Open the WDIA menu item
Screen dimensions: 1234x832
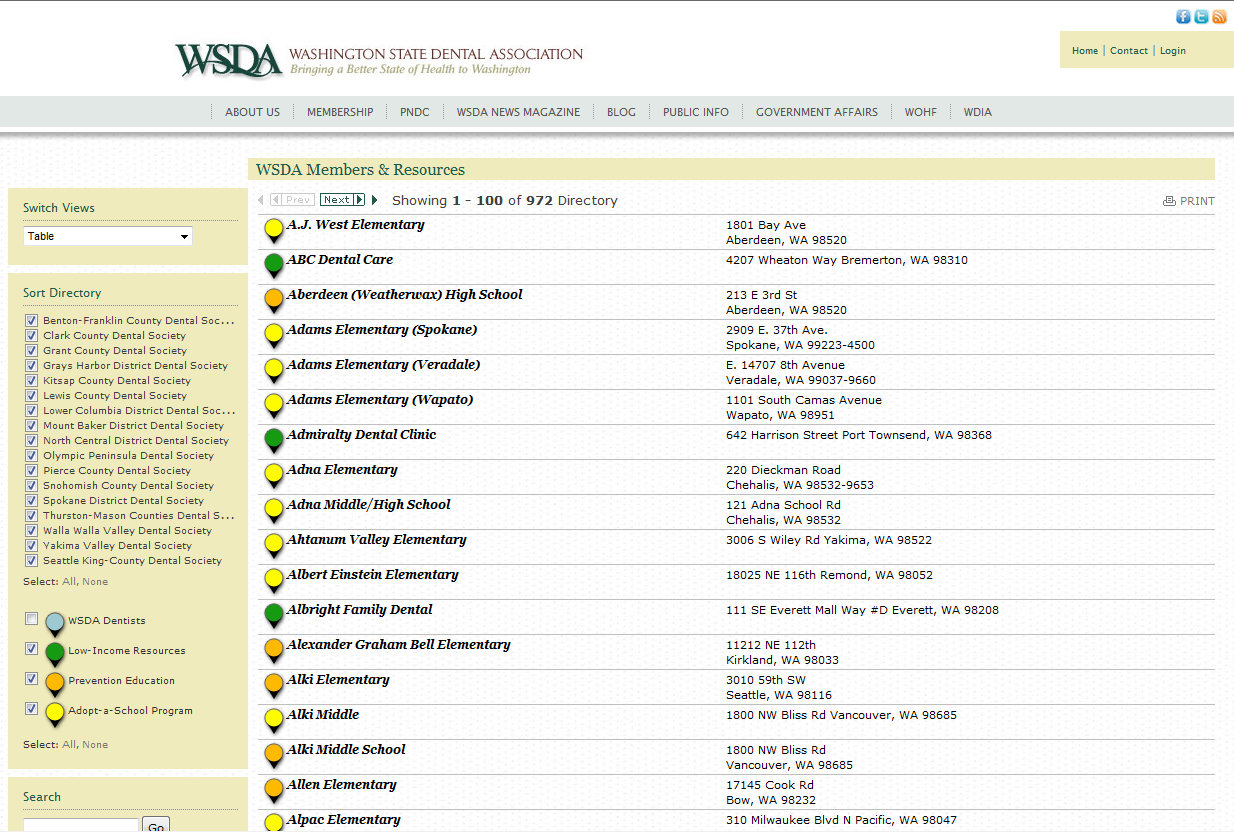click(978, 112)
